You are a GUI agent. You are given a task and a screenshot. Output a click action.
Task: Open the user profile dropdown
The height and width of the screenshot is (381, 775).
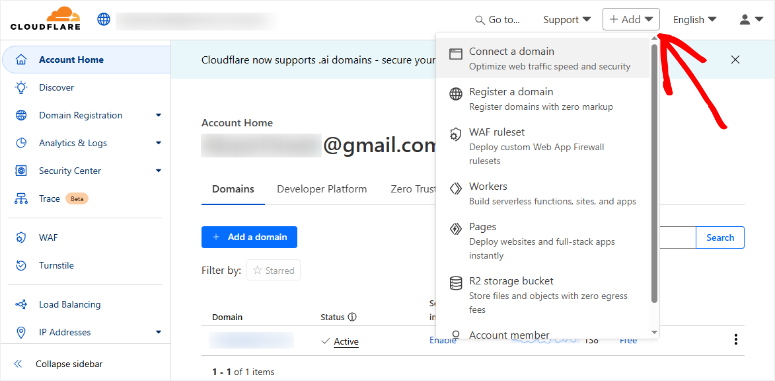click(x=751, y=20)
